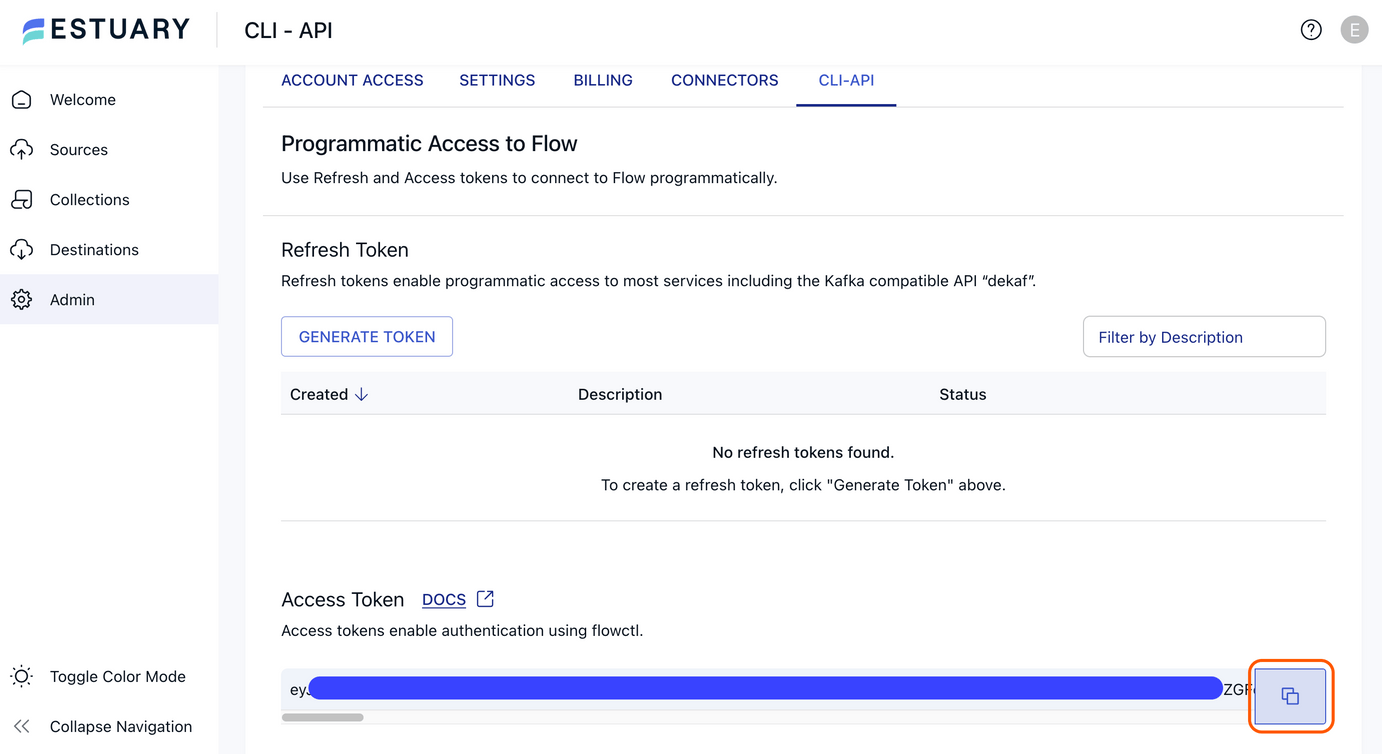Click the Welcome home icon in the sidebar
The image size is (1382, 754).
tap(22, 100)
